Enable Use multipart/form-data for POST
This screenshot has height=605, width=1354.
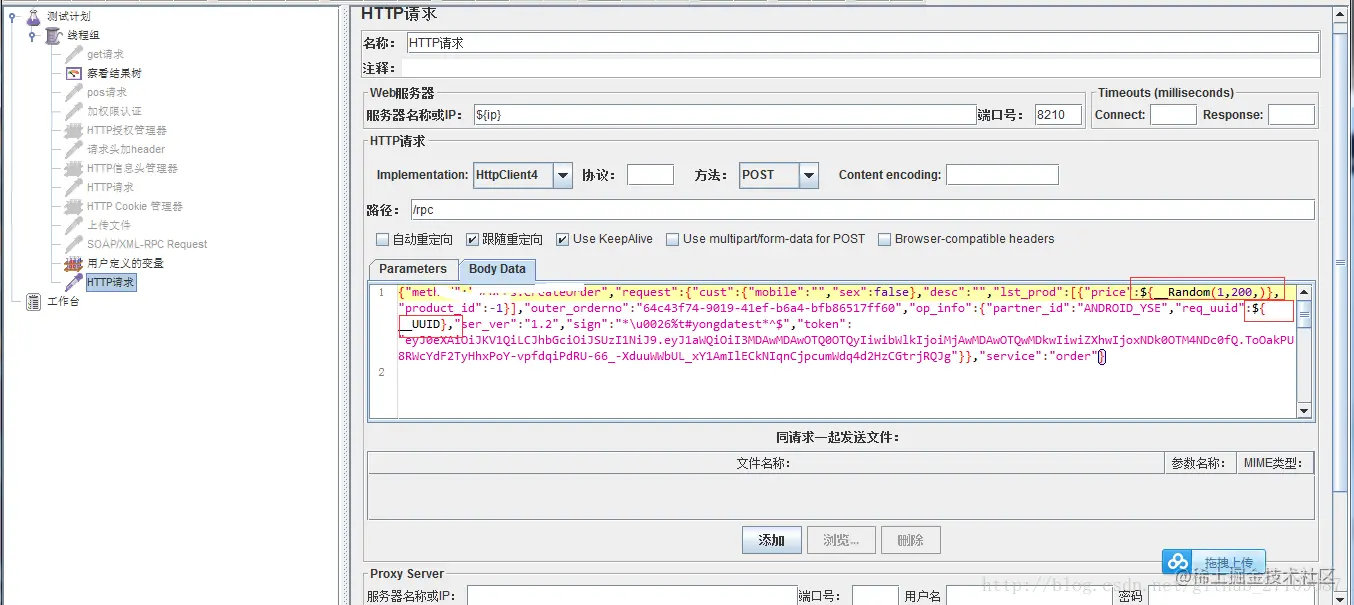coord(673,239)
